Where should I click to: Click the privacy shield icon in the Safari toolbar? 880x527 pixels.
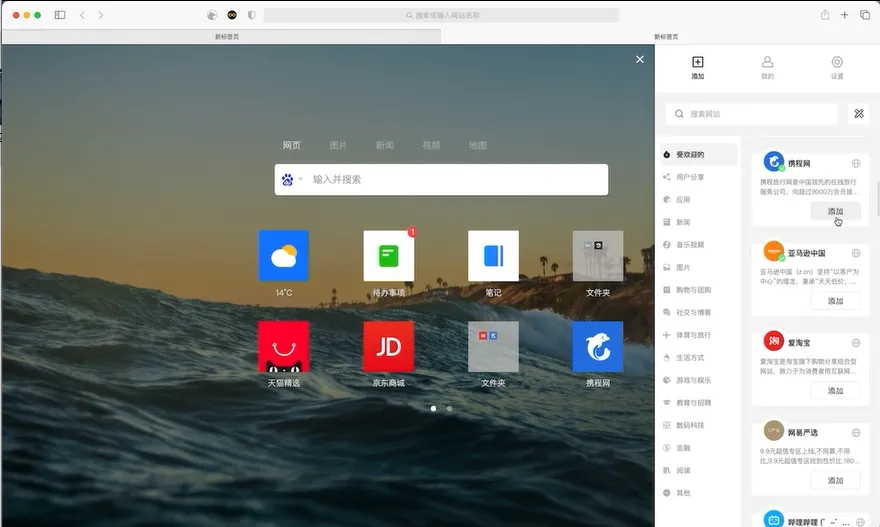point(251,15)
